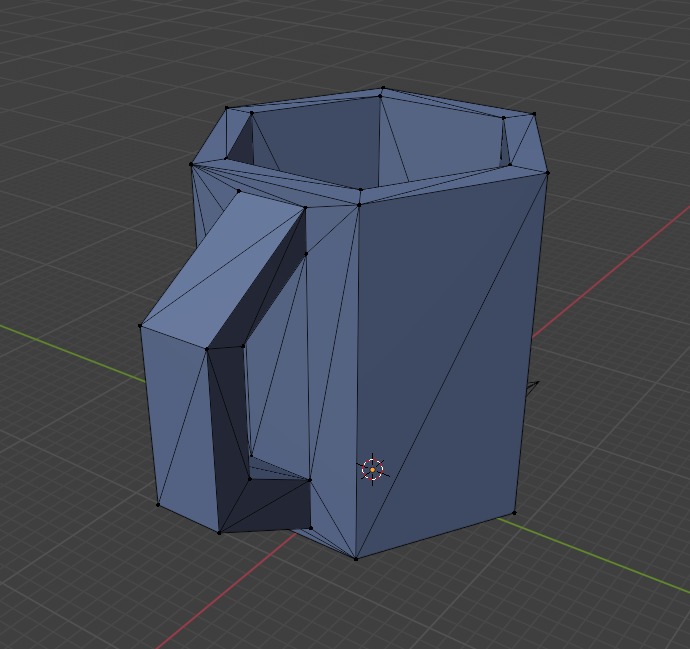Select the topmost outer rim vertex of the mug

coord(383,88)
